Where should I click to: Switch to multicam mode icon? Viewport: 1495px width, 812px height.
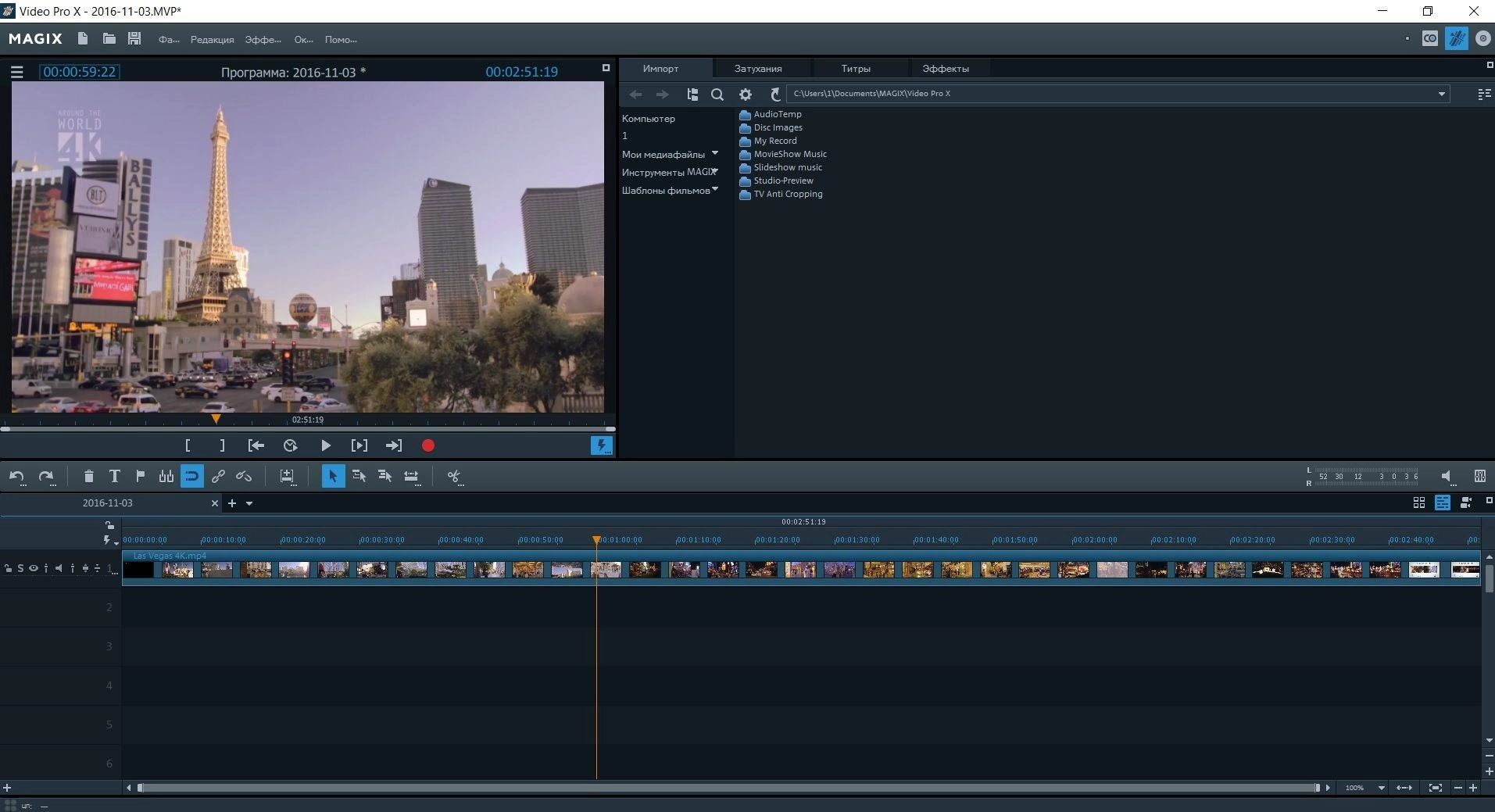[x=1466, y=503]
